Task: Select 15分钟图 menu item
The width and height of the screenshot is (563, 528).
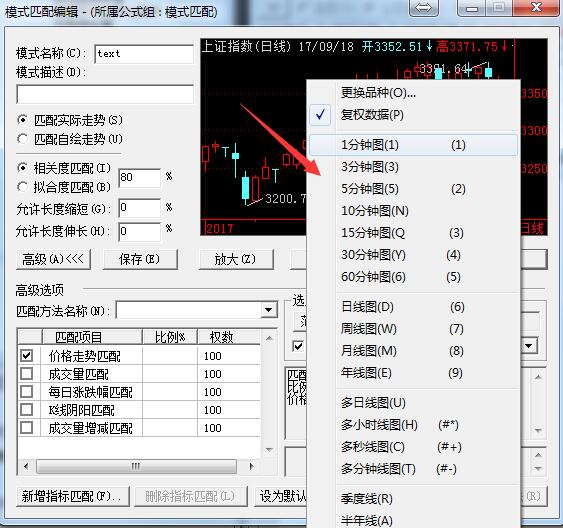Action: point(413,233)
